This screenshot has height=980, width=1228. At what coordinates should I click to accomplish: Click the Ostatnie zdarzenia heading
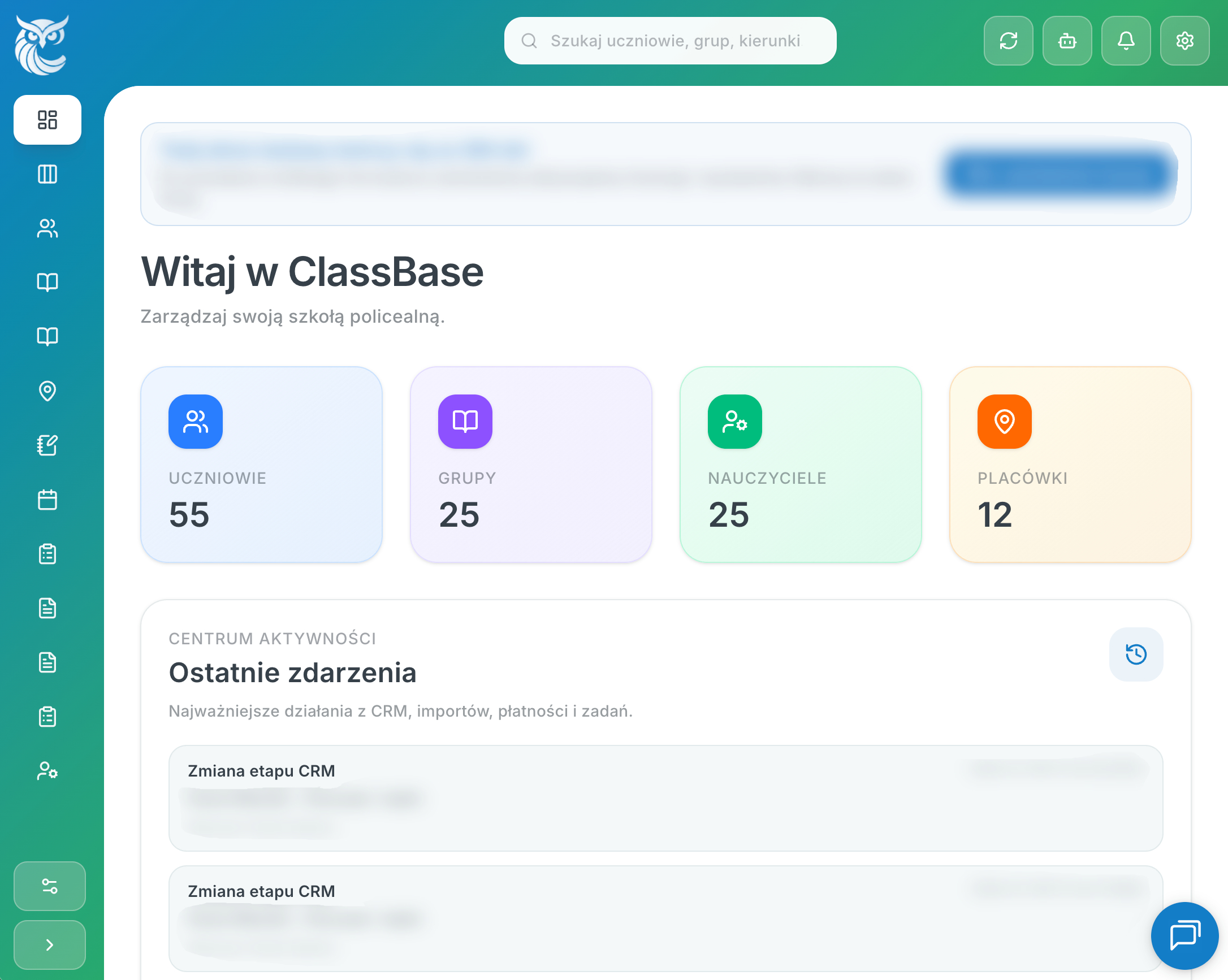(x=293, y=673)
